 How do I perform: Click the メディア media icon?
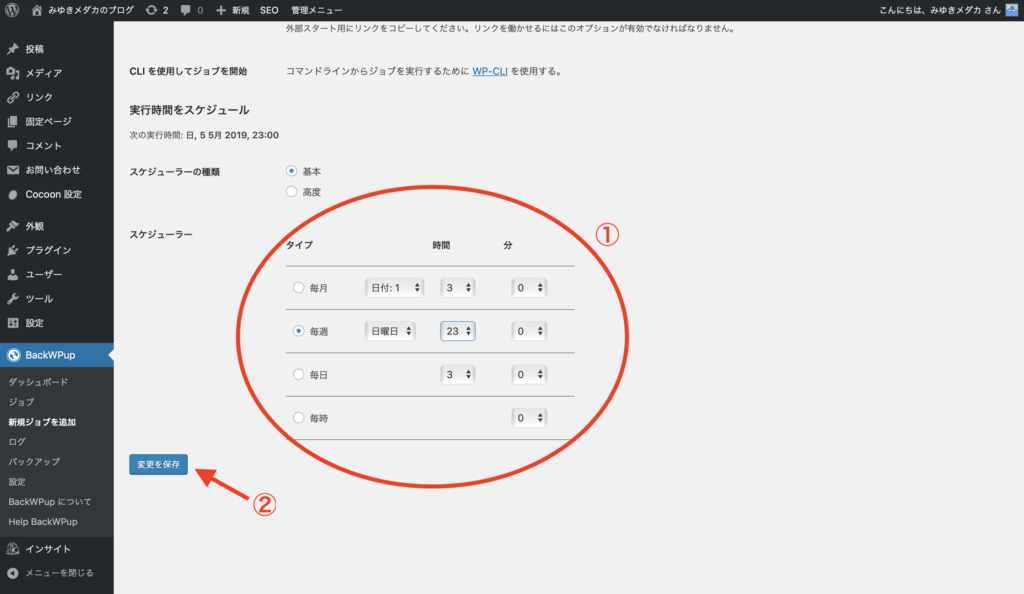(12, 73)
